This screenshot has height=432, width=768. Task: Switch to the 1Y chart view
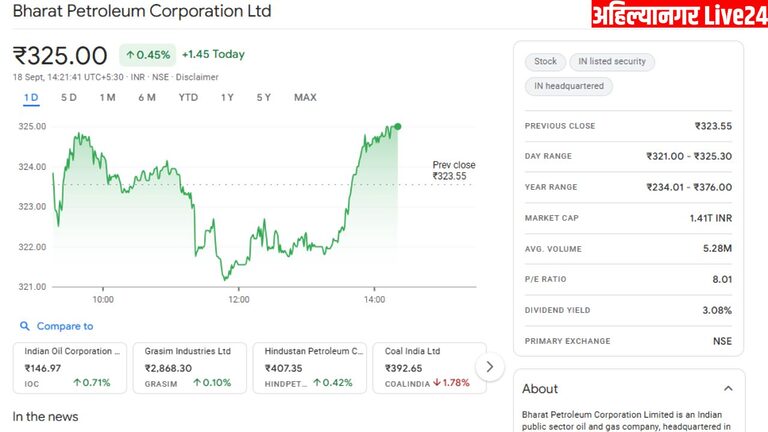point(228,97)
